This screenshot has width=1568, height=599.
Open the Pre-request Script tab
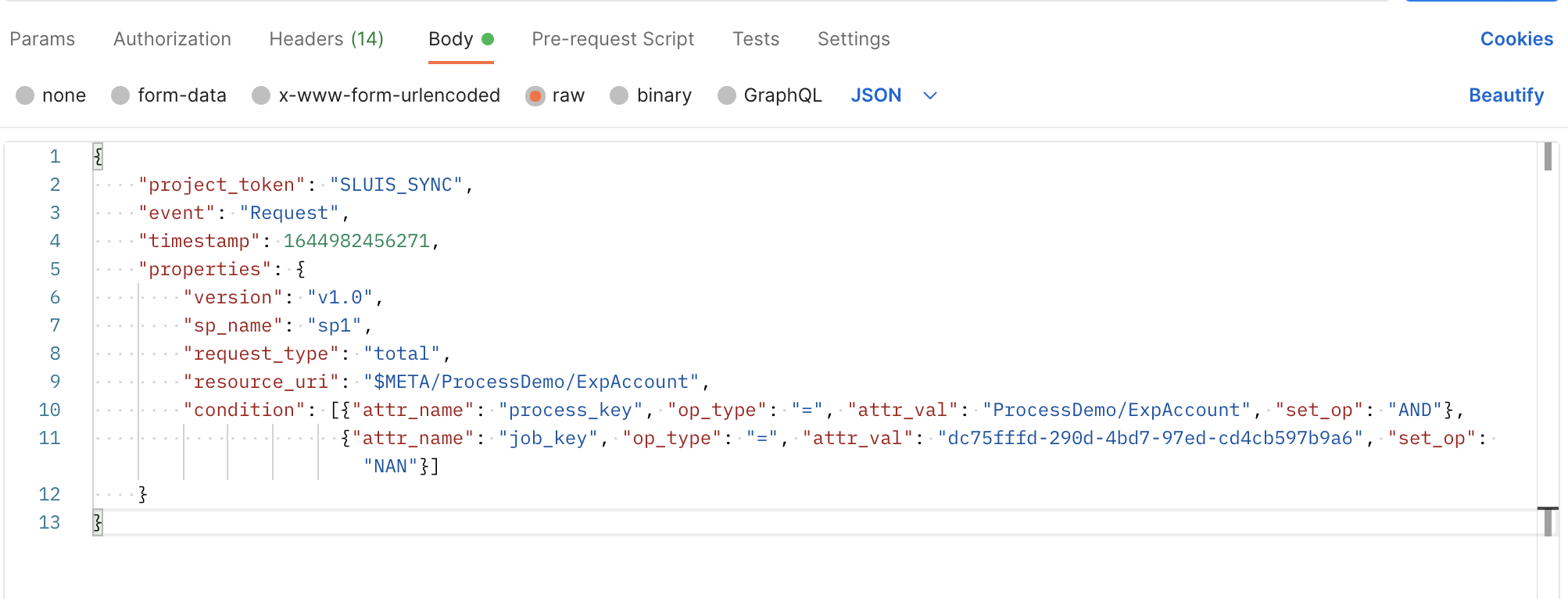tap(613, 39)
